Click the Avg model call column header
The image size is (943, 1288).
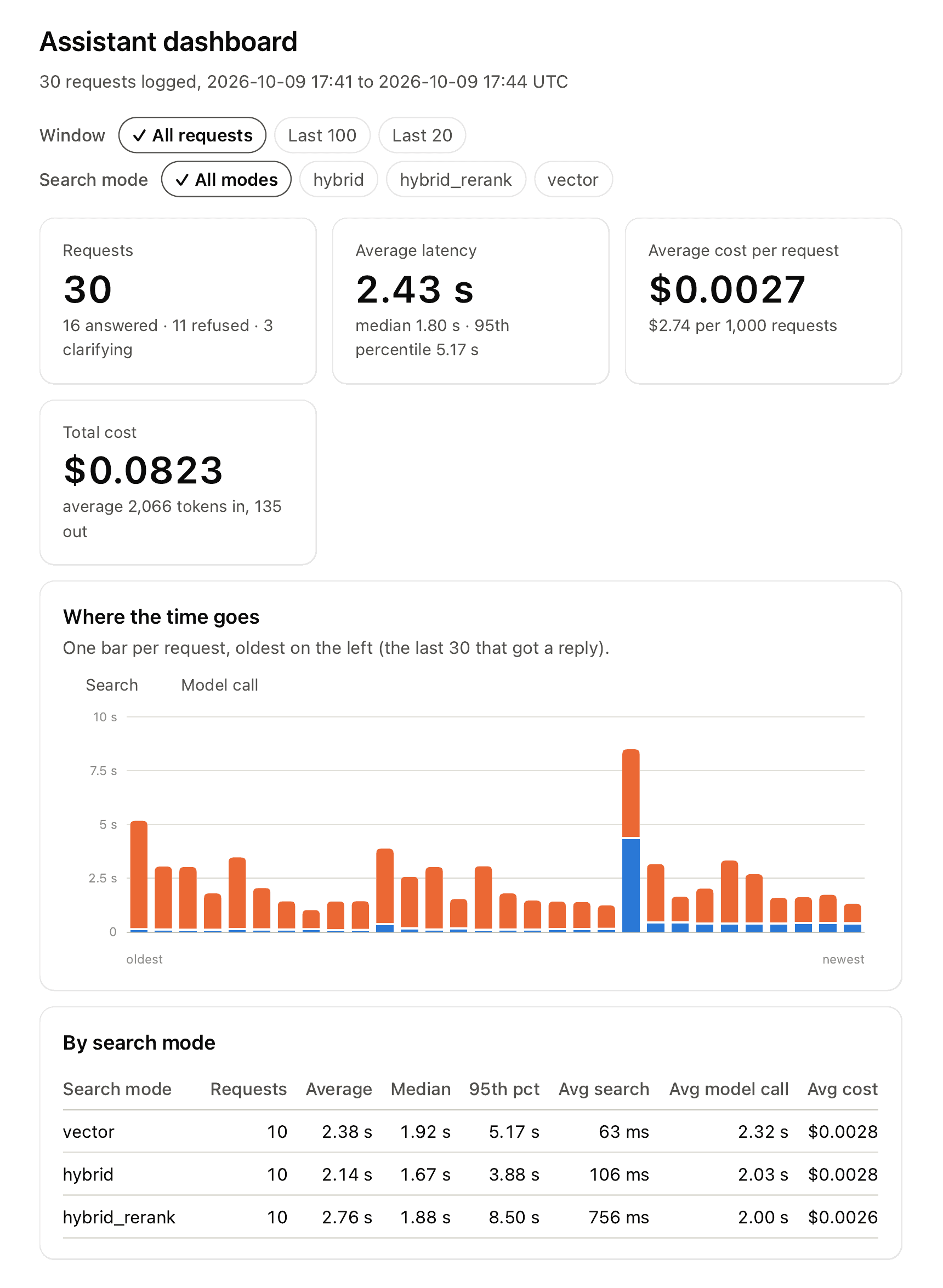tap(729, 1089)
